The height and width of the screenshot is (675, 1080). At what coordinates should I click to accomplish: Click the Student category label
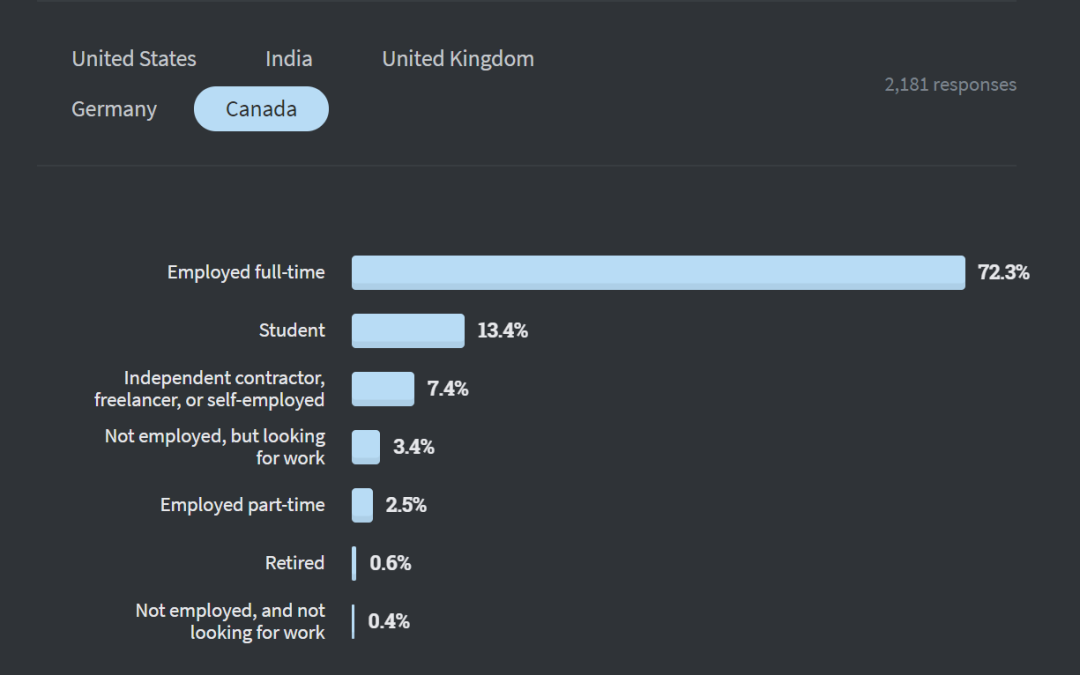click(292, 330)
